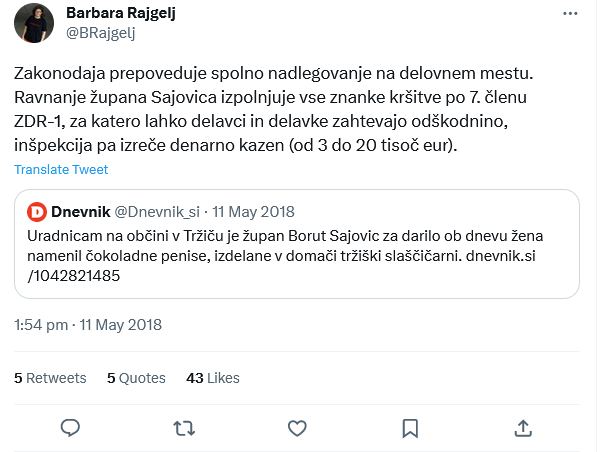View the 5 Quotes list
This screenshot has height=452, width=601.
pos(136,378)
